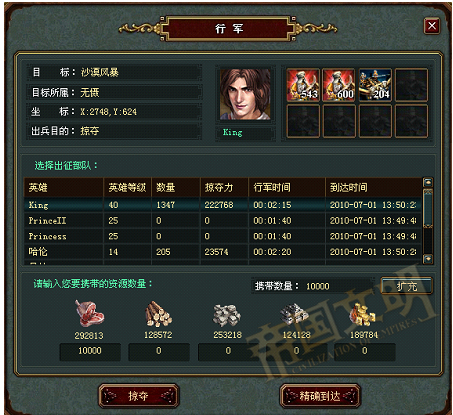Click the 精确到达 precise arrival button

coord(320,396)
